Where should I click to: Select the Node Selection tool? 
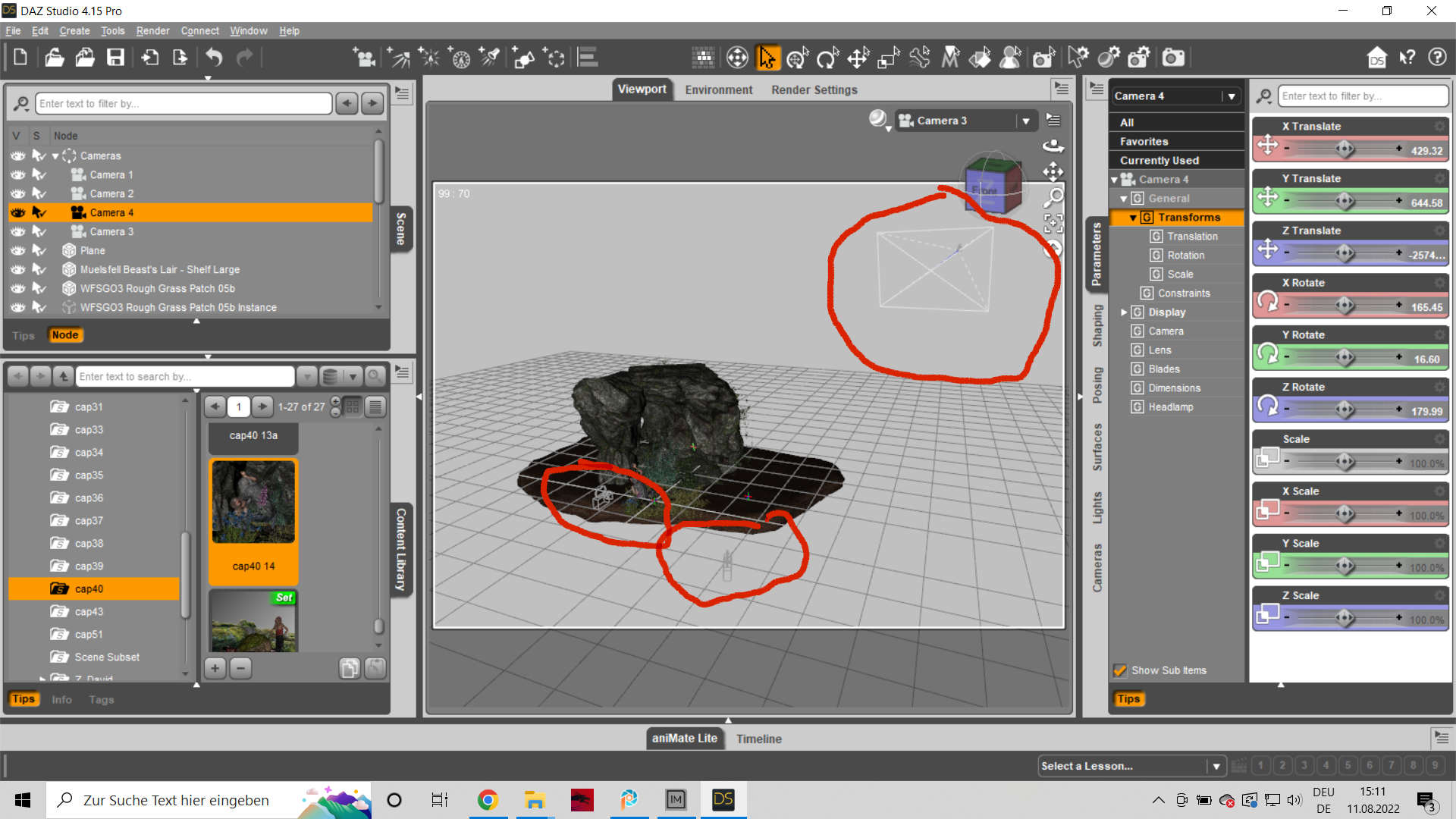point(767,58)
